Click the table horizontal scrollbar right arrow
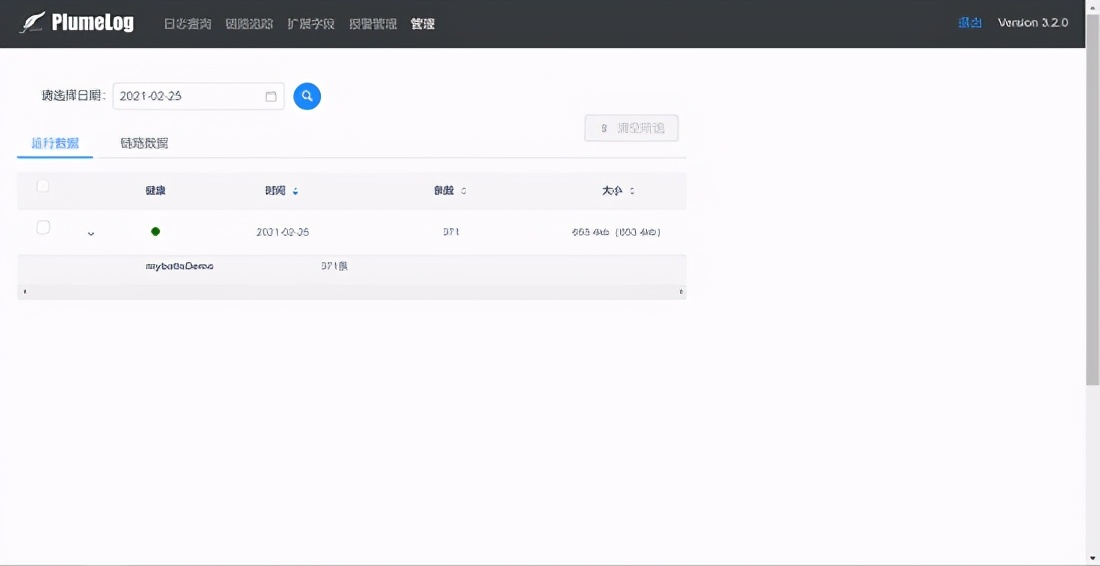1100x566 pixels. 680,291
